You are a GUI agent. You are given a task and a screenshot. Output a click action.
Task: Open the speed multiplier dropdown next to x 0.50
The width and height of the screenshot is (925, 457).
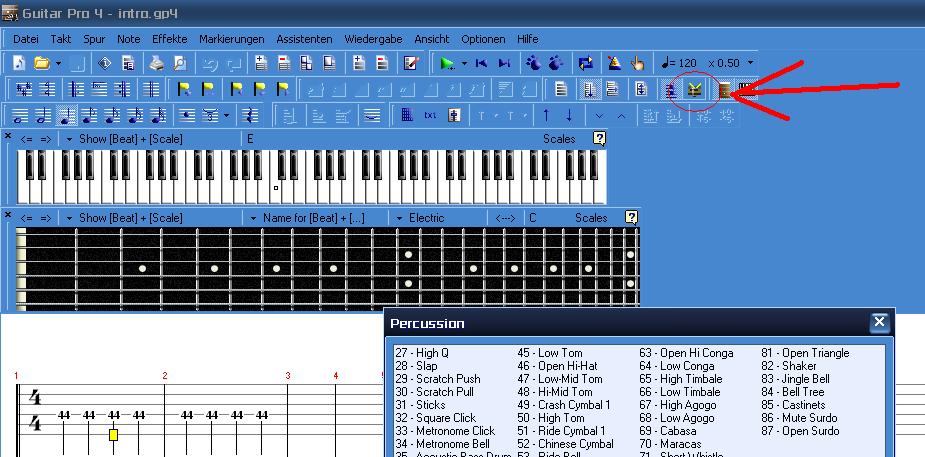coord(750,63)
